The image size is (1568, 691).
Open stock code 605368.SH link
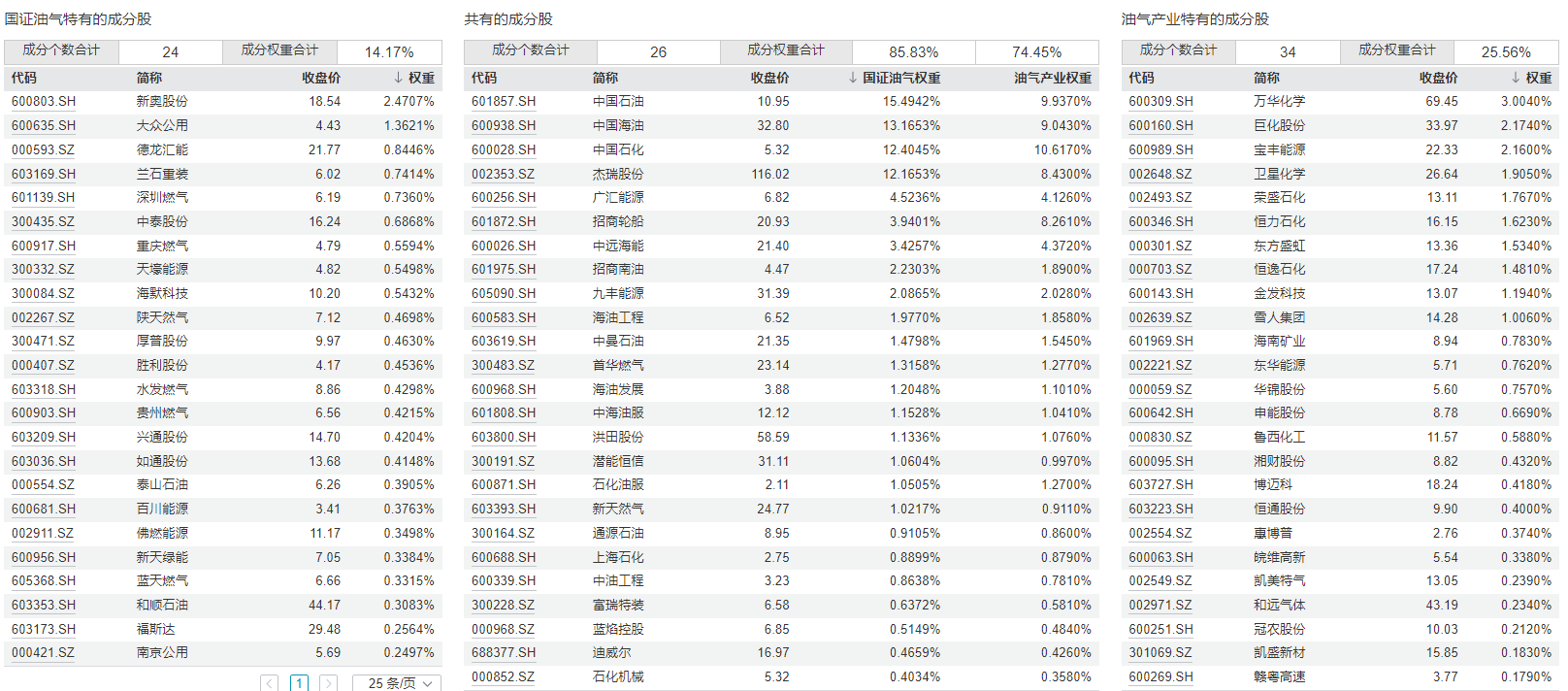44,580
